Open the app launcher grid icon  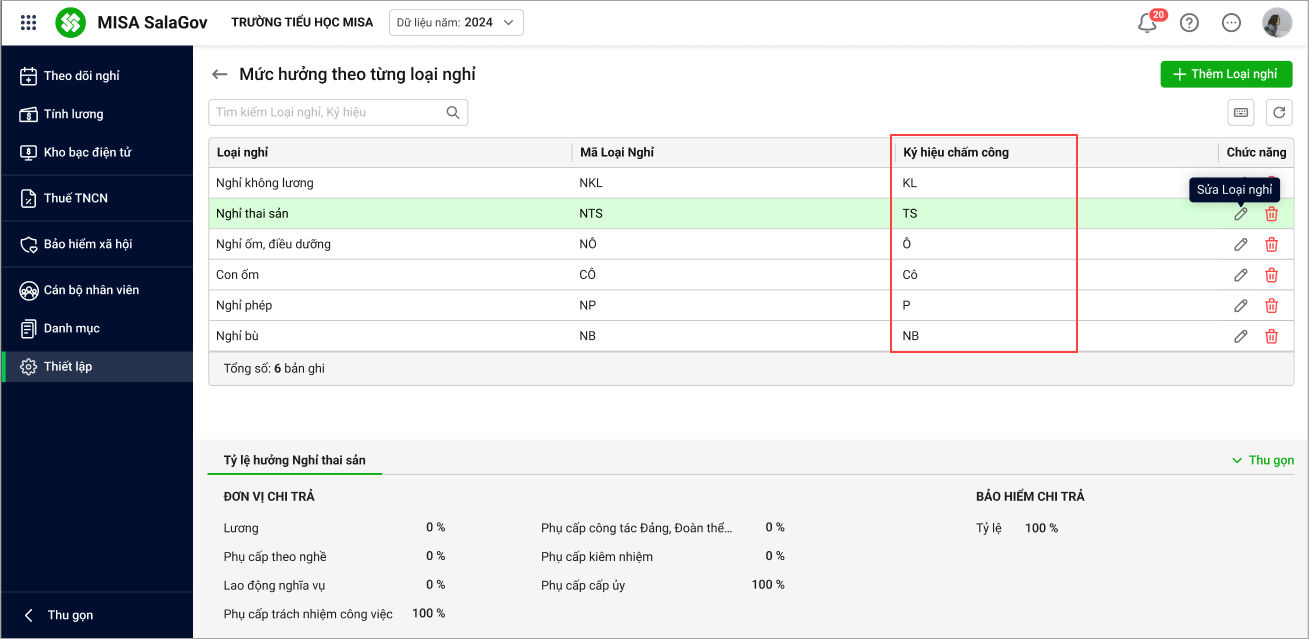click(29, 22)
